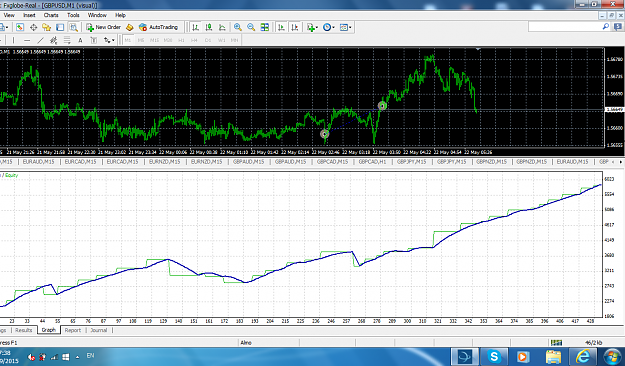Viewport: 625px width, 366px height.
Task: Click the lower trade entry marker on chart
Action: 325,134
